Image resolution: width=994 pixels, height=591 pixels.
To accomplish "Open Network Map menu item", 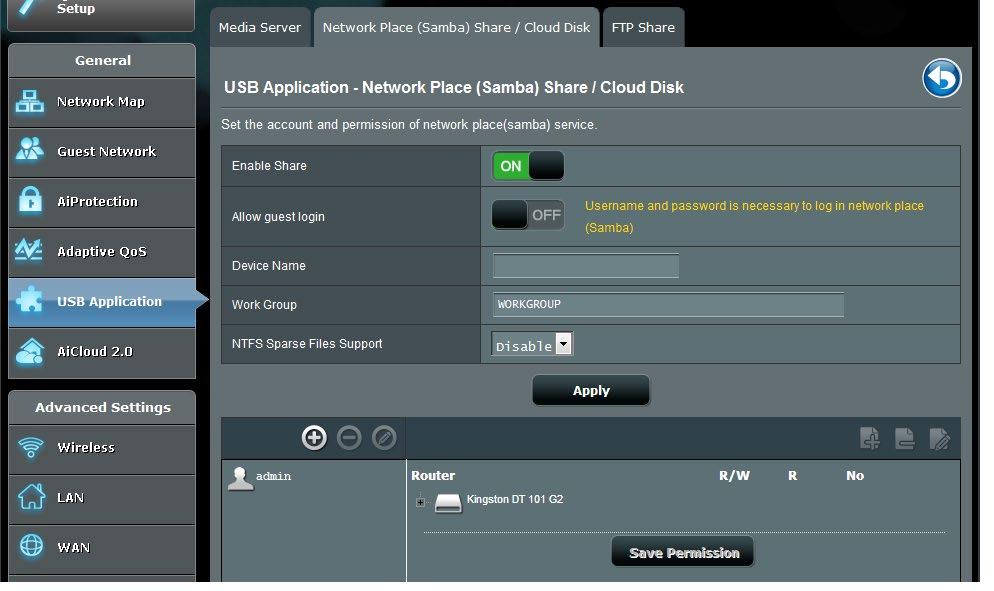I will pos(102,102).
